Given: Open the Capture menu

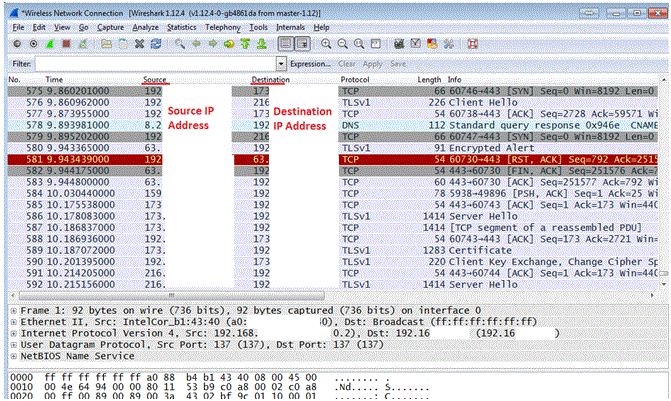Looking at the screenshot, I should coord(110,27).
